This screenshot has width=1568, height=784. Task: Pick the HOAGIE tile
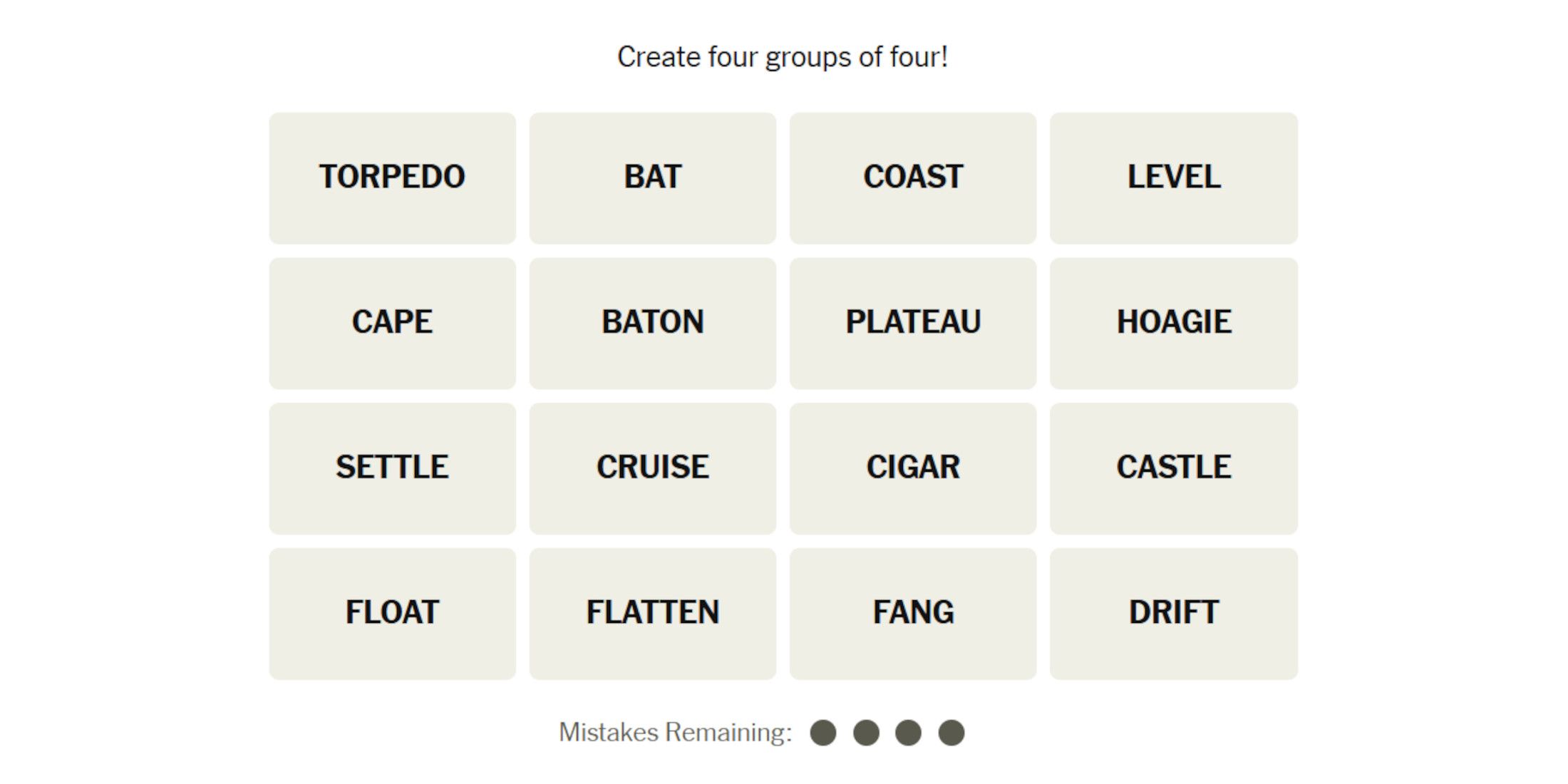pyautogui.click(x=1173, y=323)
